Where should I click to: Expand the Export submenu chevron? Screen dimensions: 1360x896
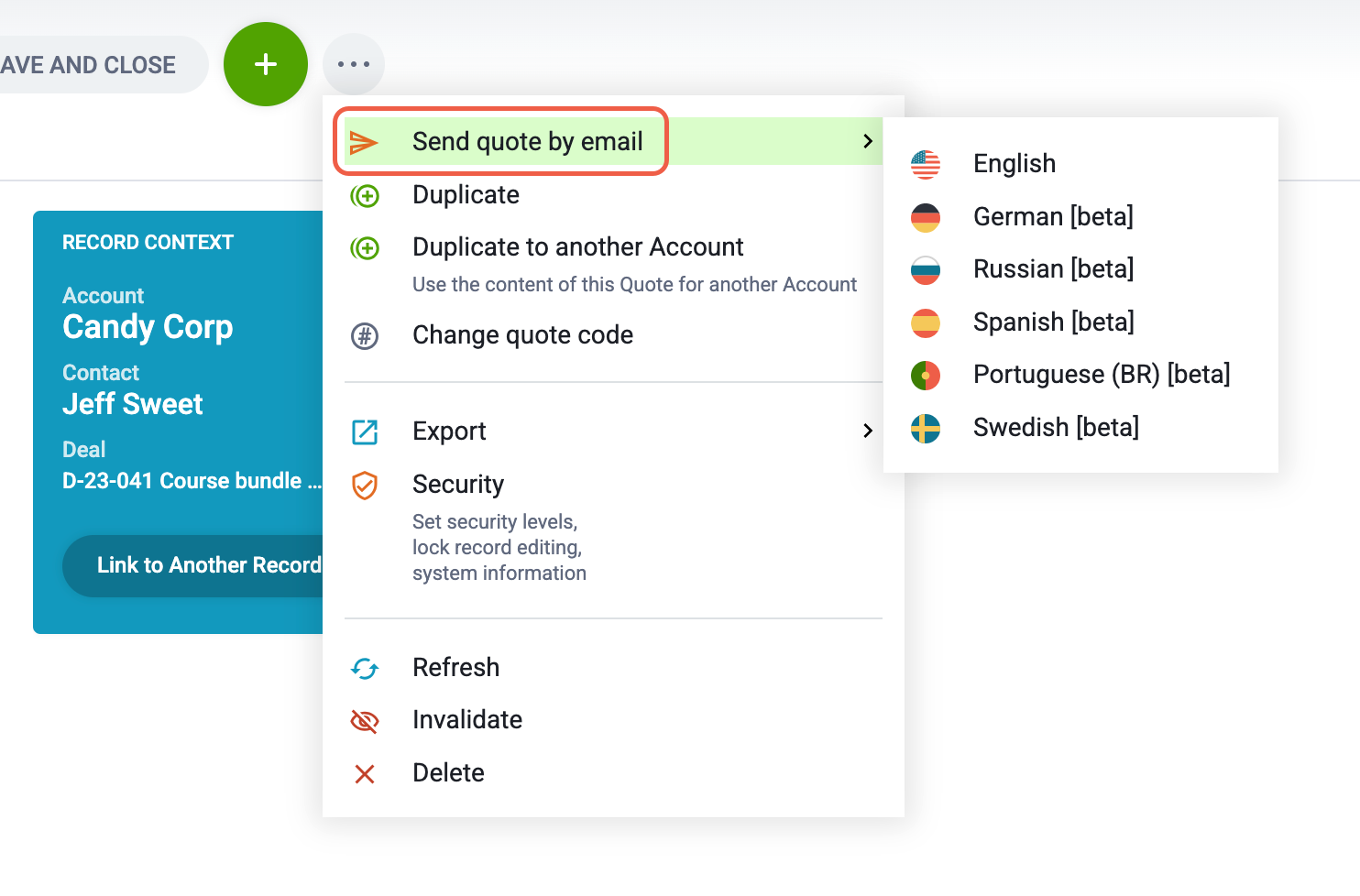click(867, 431)
